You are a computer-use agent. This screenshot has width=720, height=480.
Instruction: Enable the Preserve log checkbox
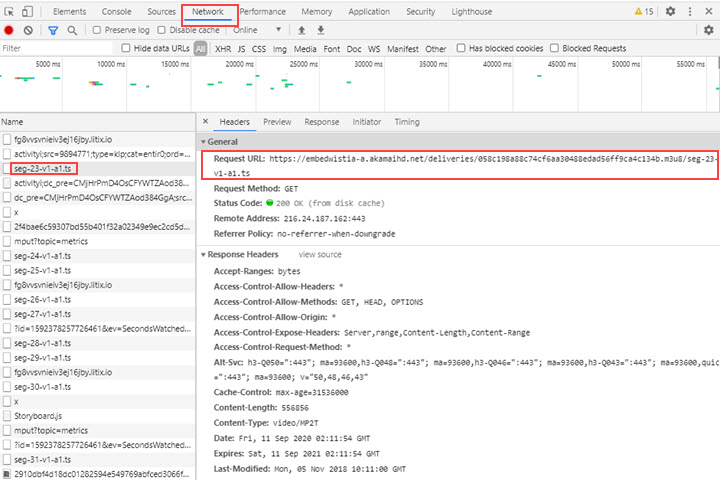[97, 30]
